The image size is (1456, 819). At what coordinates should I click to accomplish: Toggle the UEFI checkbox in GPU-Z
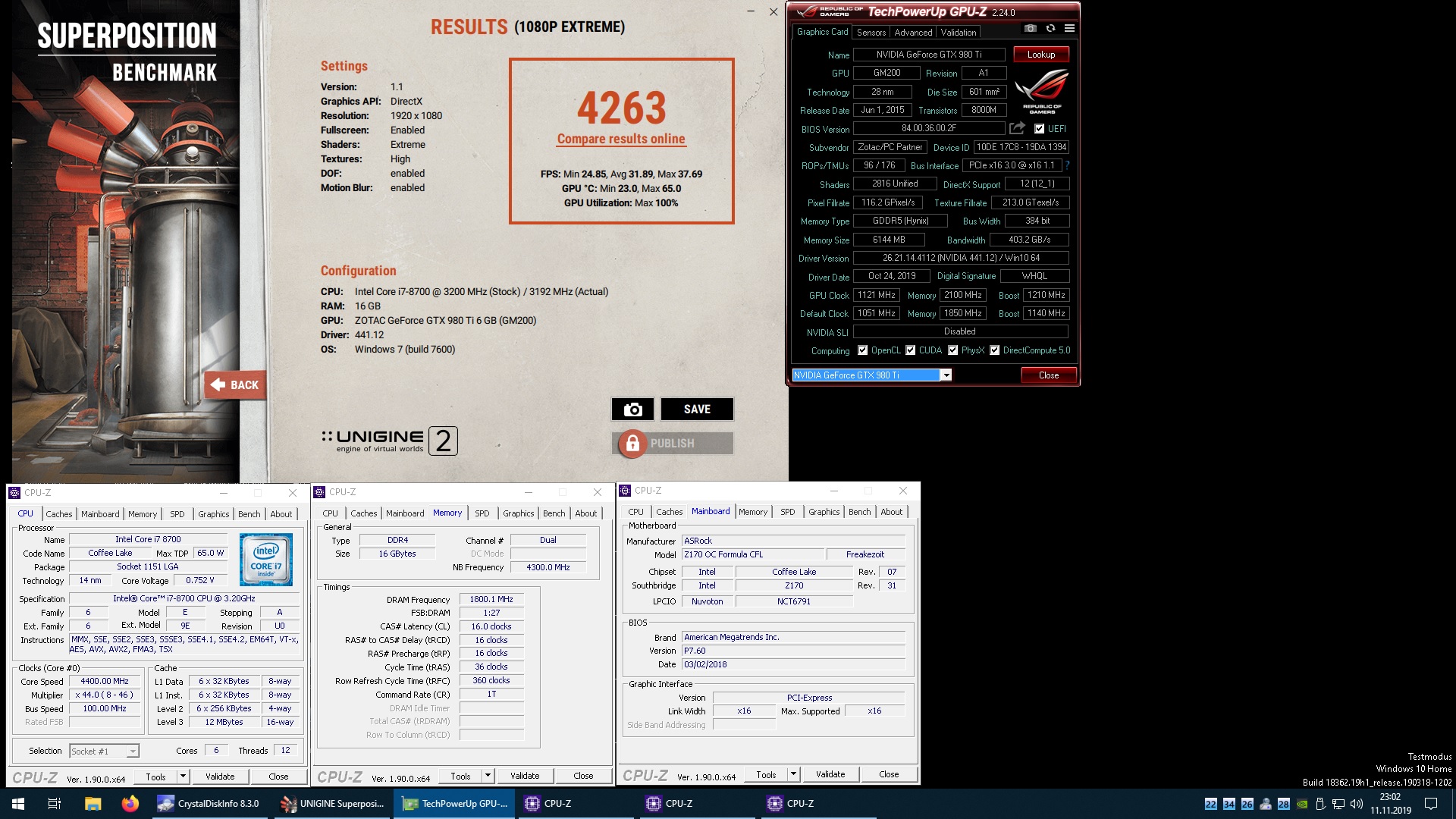pyautogui.click(x=1039, y=129)
